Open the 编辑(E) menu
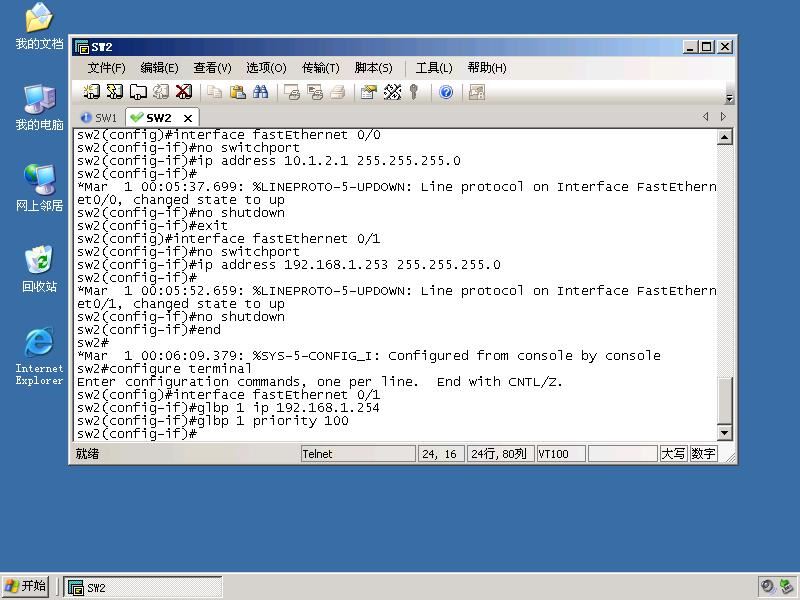This screenshot has height=600, width=800. point(159,68)
